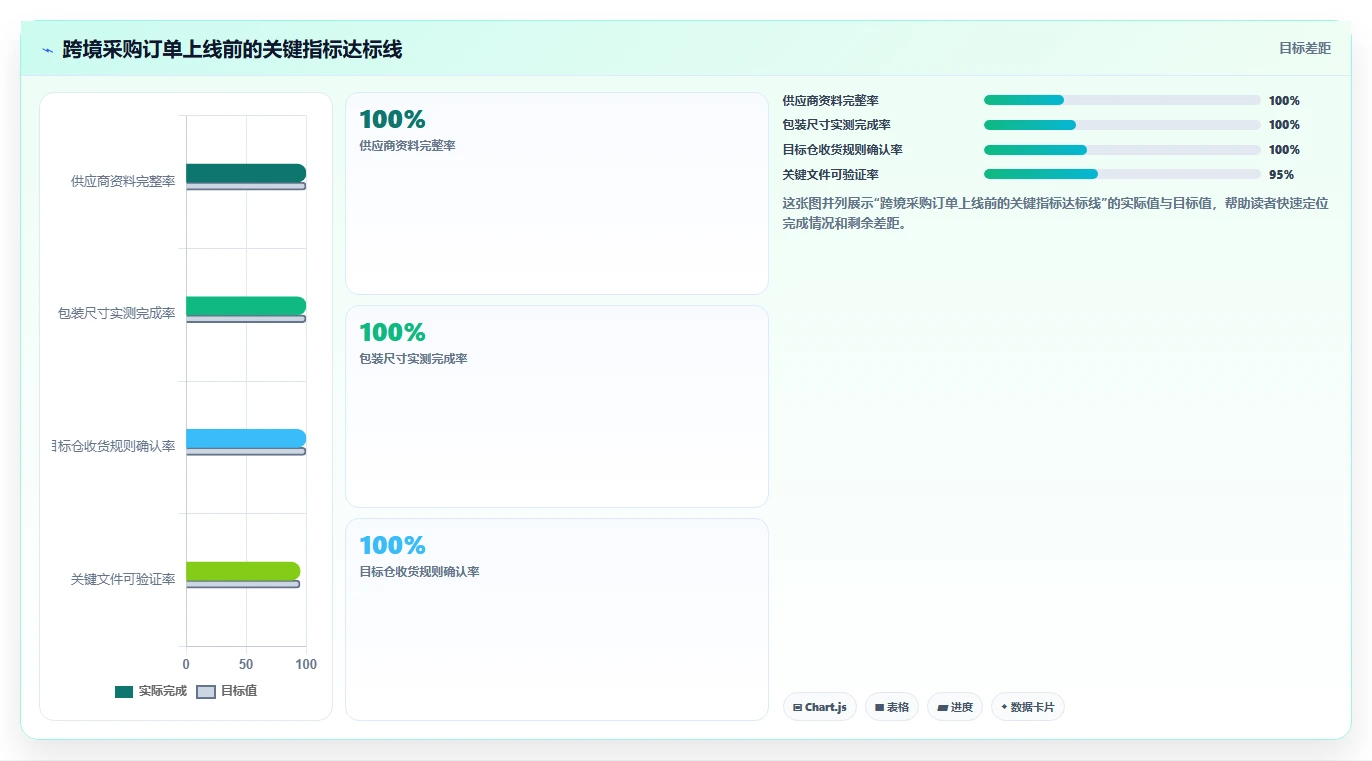Click the 目标仓收货规则确认率 progress bar
The width and height of the screenshot is (1372, 761).
tap(1122, 150)
